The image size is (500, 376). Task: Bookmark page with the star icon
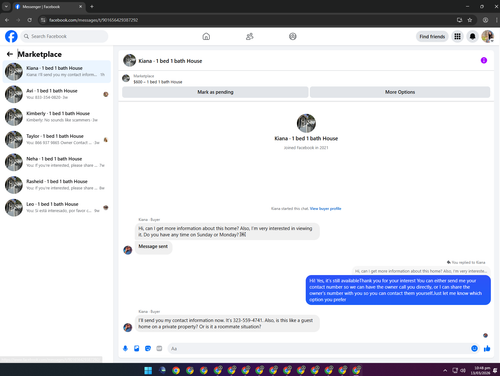pos(470,20)
